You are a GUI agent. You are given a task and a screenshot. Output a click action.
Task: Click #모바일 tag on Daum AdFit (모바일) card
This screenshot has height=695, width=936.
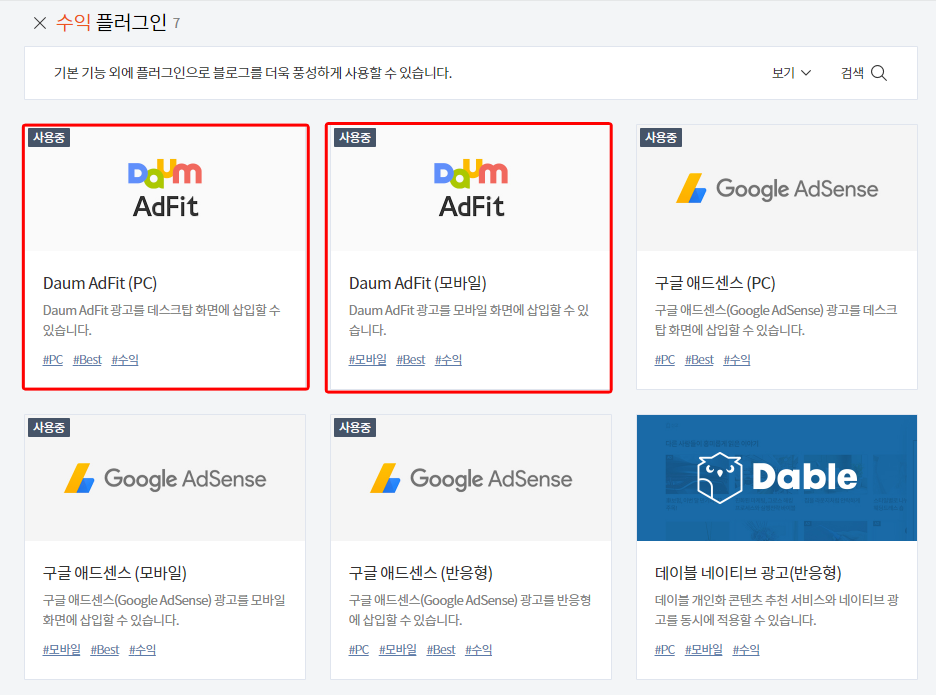click(x=368, y=360)
